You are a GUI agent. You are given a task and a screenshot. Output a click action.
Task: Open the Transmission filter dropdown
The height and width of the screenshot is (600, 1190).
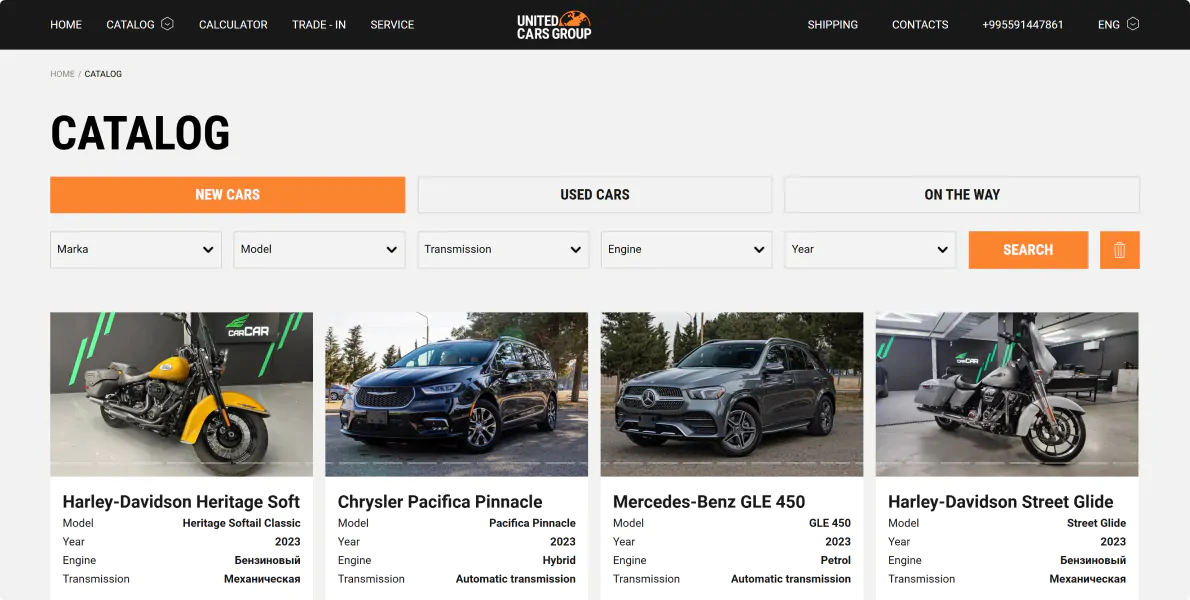coord(503,250)
